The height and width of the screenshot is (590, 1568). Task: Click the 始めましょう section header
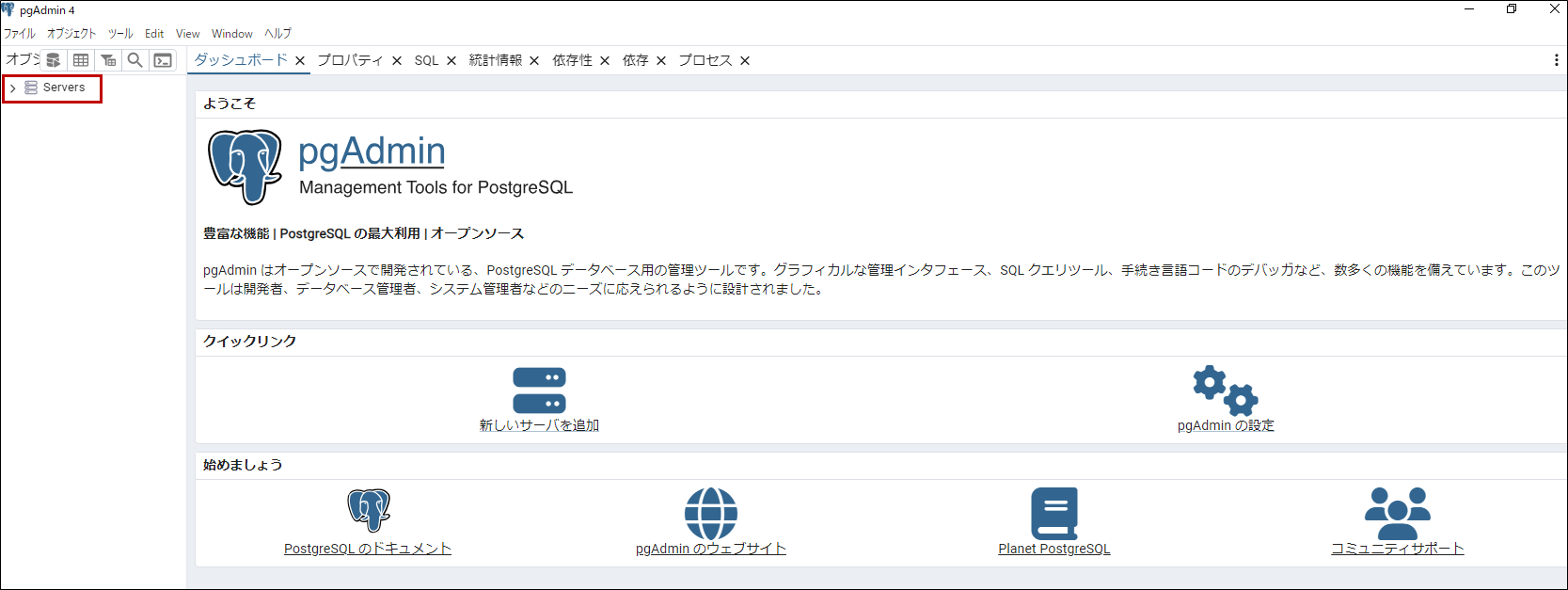pos(243,465)
